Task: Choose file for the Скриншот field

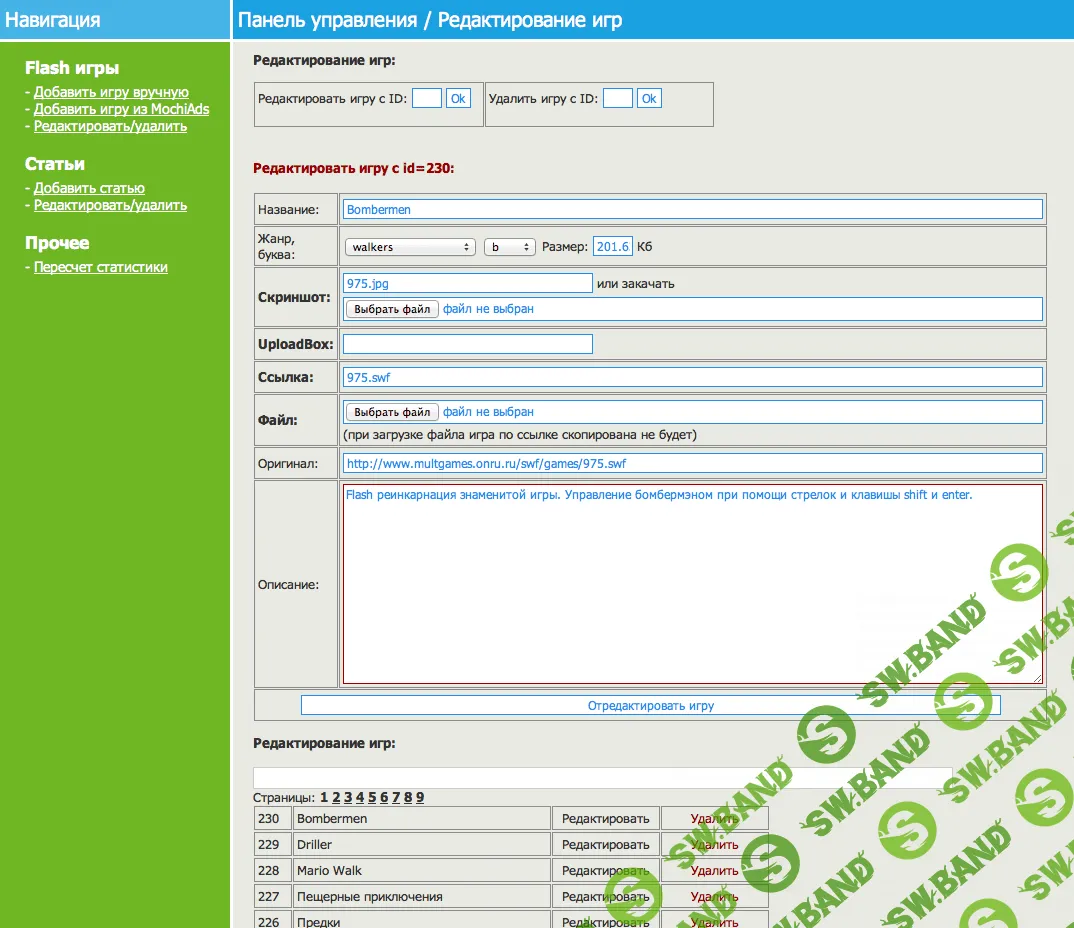Action: click(x=392, y=309)
